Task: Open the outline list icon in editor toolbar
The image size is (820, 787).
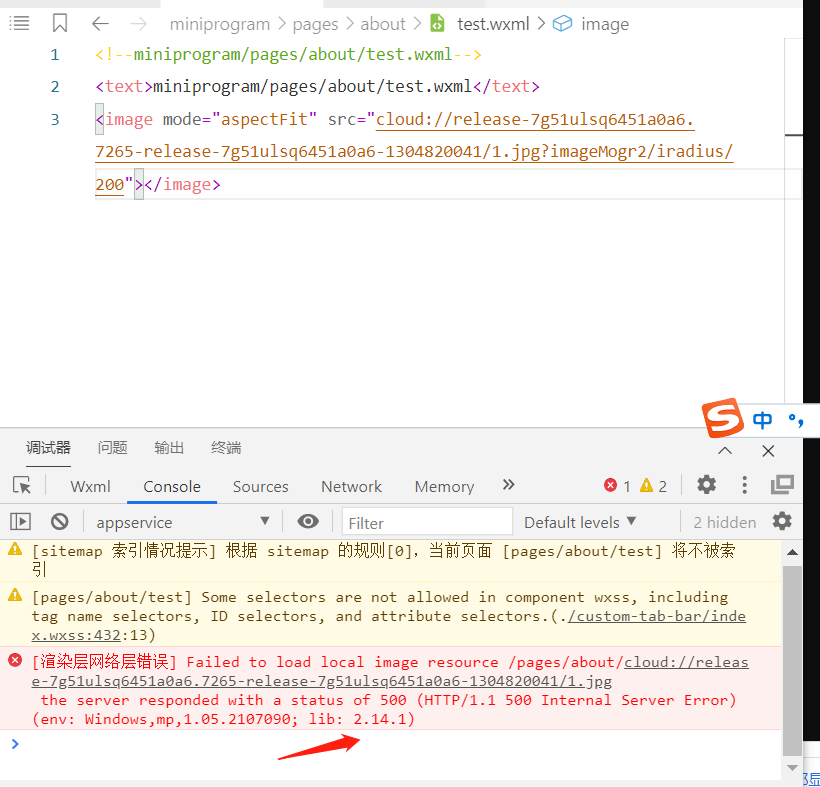Action: [x=19, y=24]
